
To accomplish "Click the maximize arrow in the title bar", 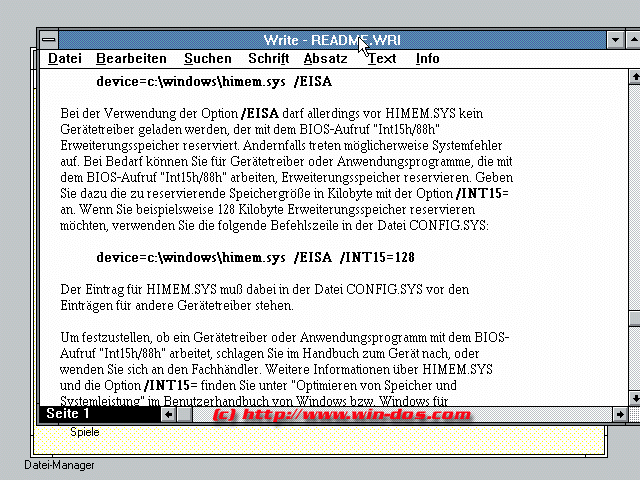I will coord(634,40).
